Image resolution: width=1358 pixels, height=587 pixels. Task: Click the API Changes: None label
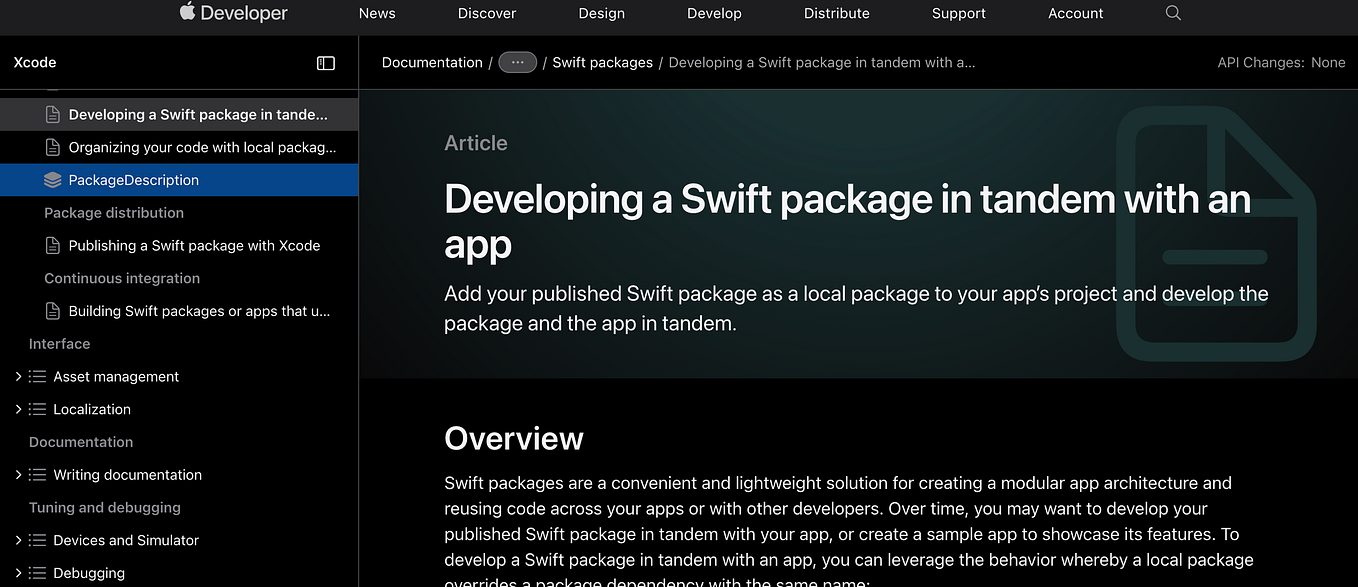pyautogui.click(x=1281, y=62)
